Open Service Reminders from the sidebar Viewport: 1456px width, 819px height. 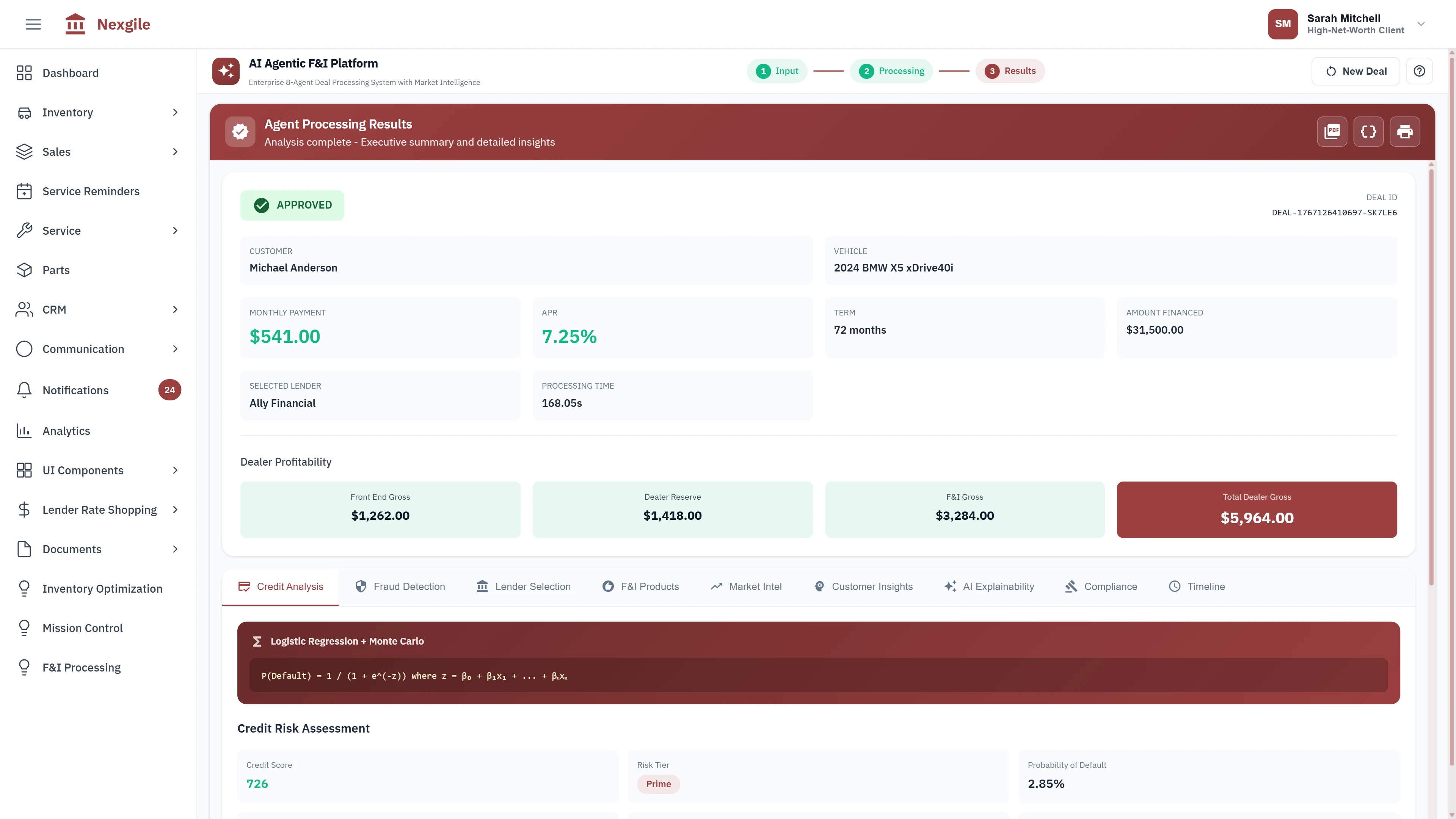coord(91,191)
